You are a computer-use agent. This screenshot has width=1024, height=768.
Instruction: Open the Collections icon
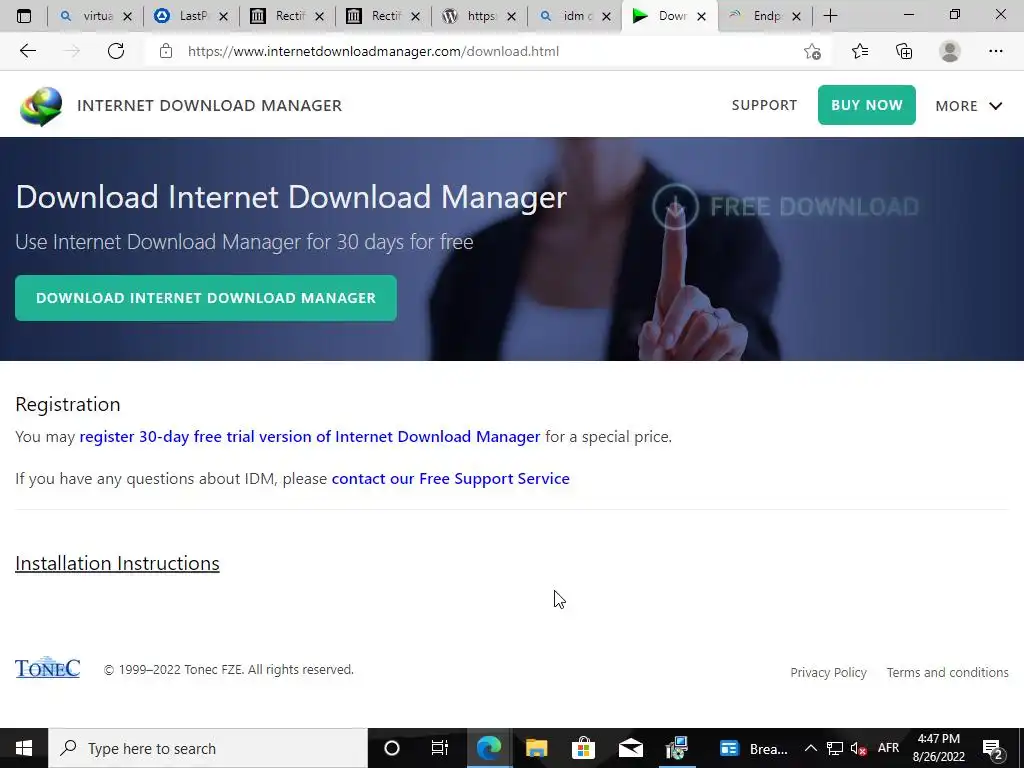click(904, 51)
